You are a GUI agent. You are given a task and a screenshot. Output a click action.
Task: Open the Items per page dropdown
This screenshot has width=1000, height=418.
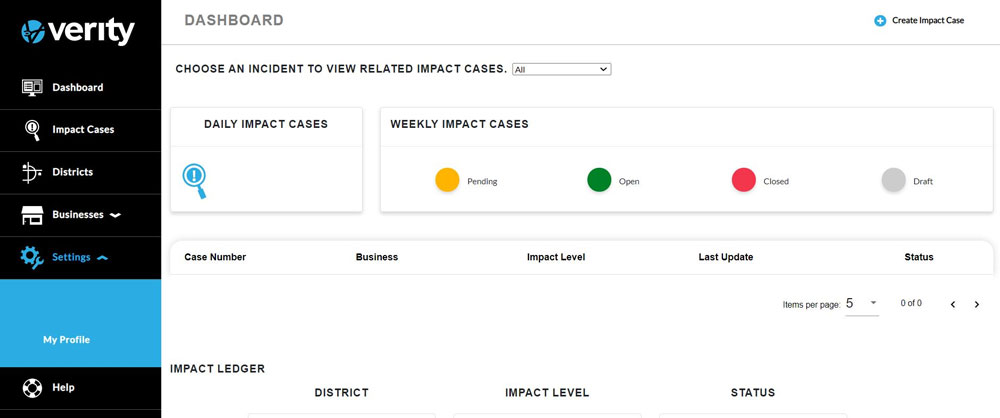pos(862,303)
